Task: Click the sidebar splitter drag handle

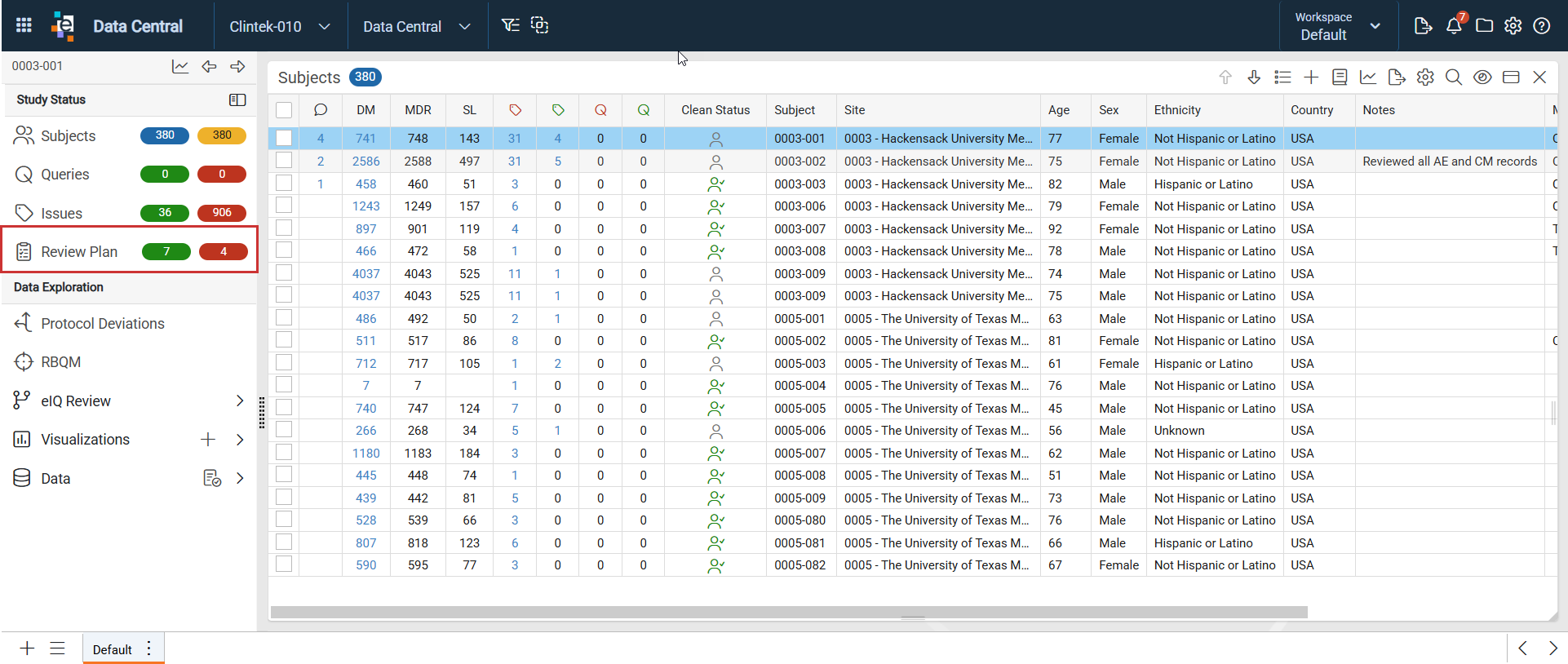Action: click(x=262, y=413)
